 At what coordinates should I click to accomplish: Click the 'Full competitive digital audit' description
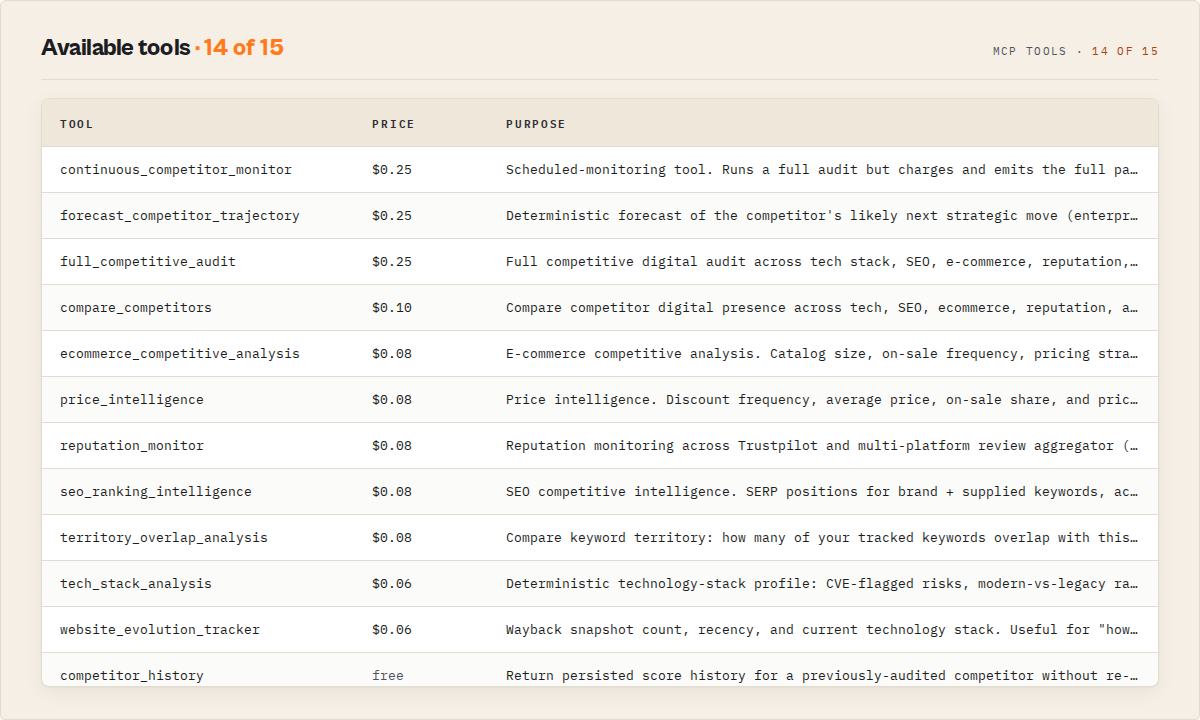pyautogui.click(x=822, y=262)
